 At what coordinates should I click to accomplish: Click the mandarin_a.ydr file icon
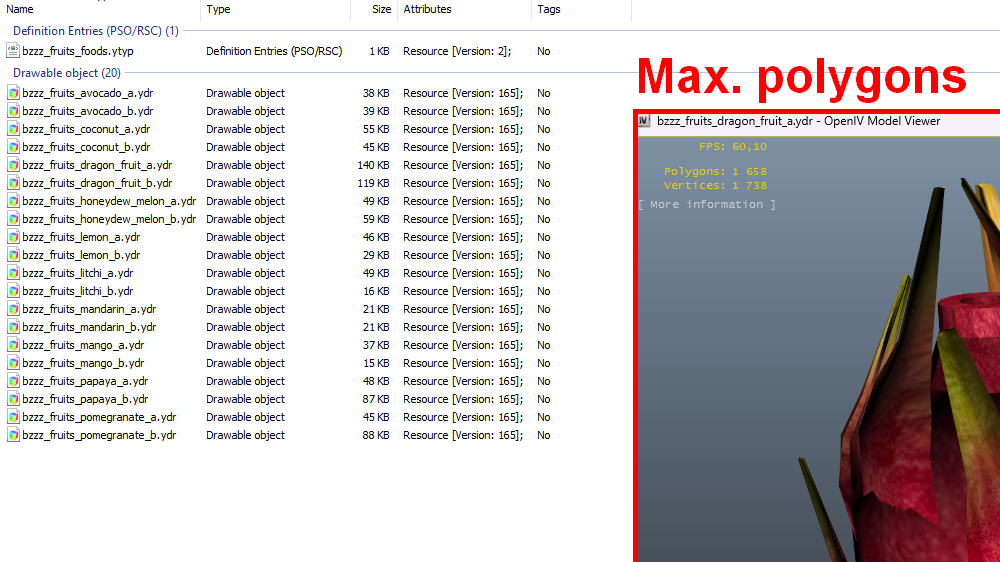(13, 309)
